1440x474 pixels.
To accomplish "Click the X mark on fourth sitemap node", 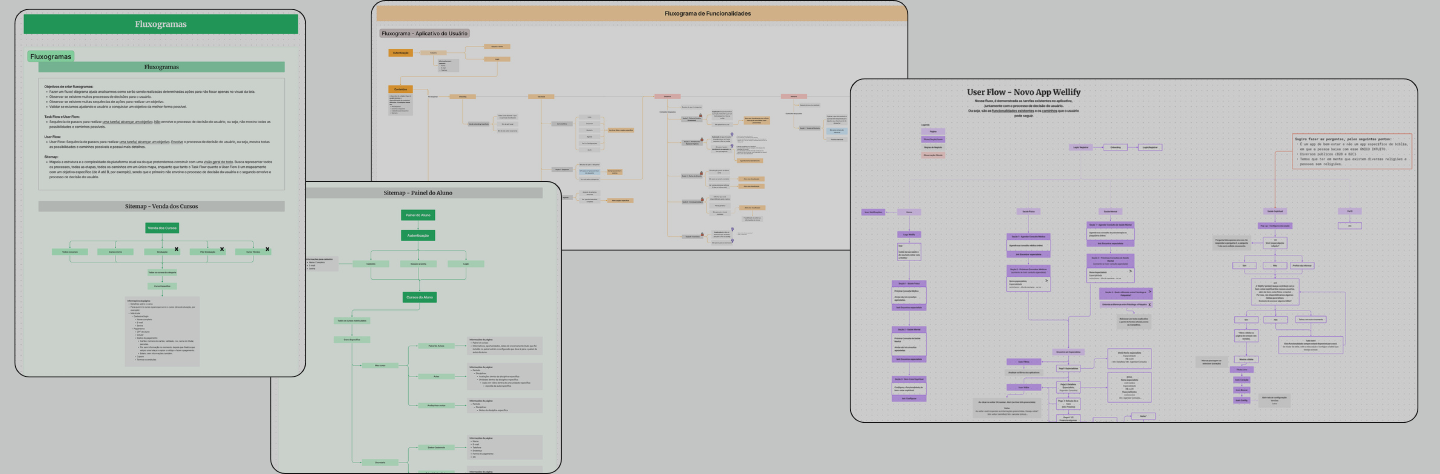I will coord(222,250).
